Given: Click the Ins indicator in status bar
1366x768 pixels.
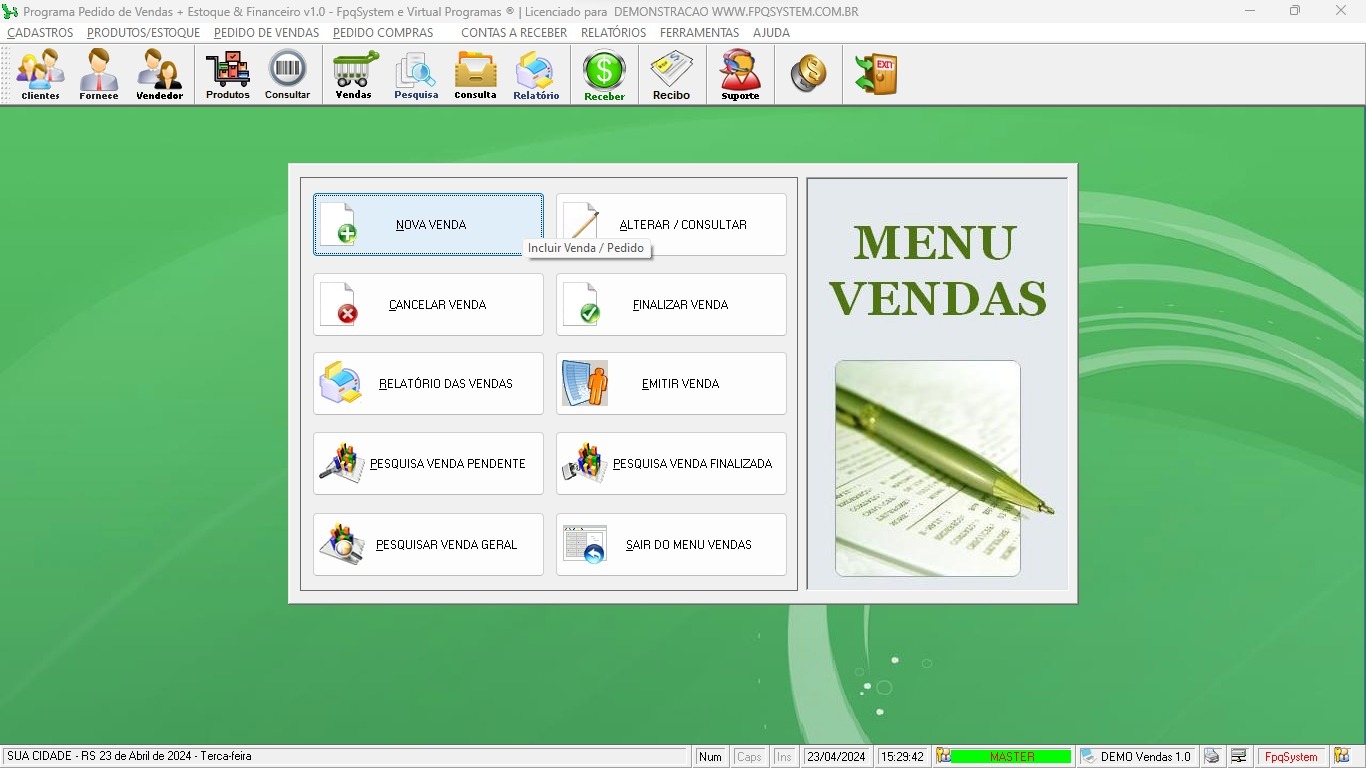Looking at the screenshot, I should coord(784,757).
